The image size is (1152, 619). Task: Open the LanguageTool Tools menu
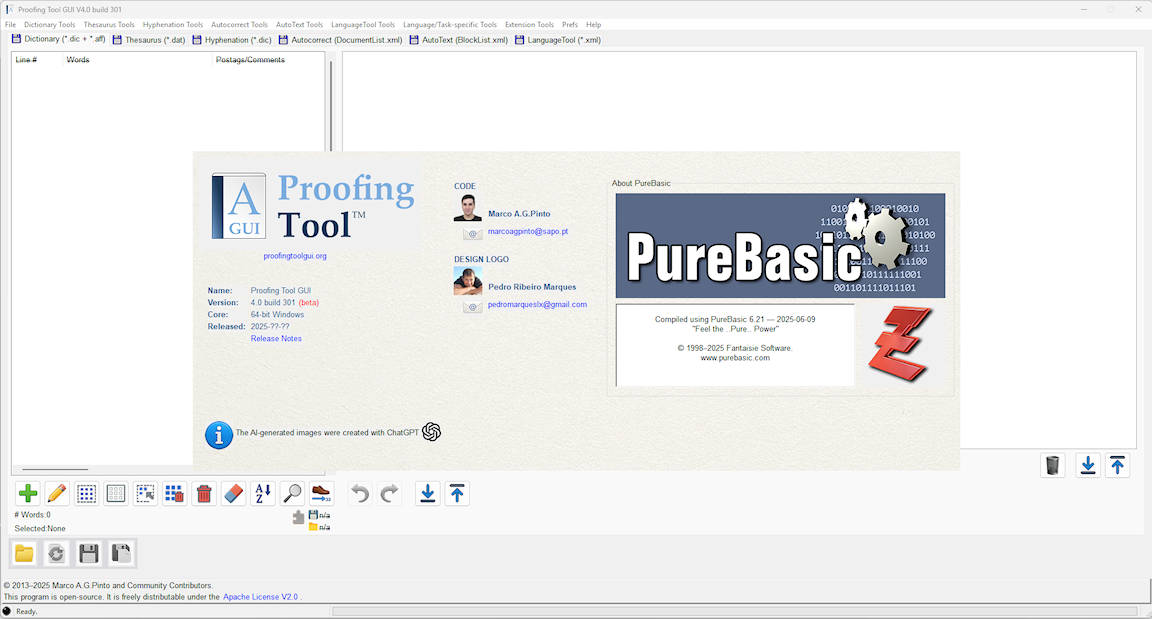click(x=363, y=24)
